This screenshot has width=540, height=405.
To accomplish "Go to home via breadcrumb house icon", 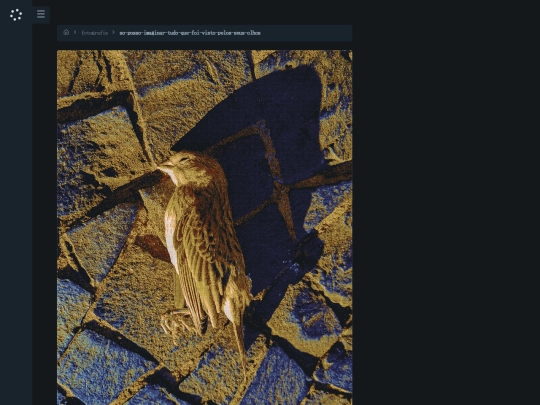I will pyautogui.click(x=66, y=32).
